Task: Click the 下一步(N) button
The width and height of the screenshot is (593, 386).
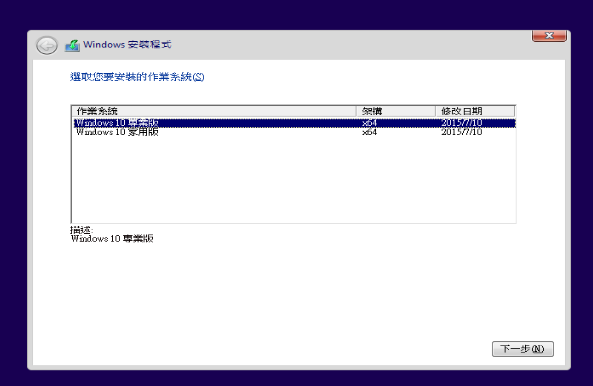Action: point(523,349)
